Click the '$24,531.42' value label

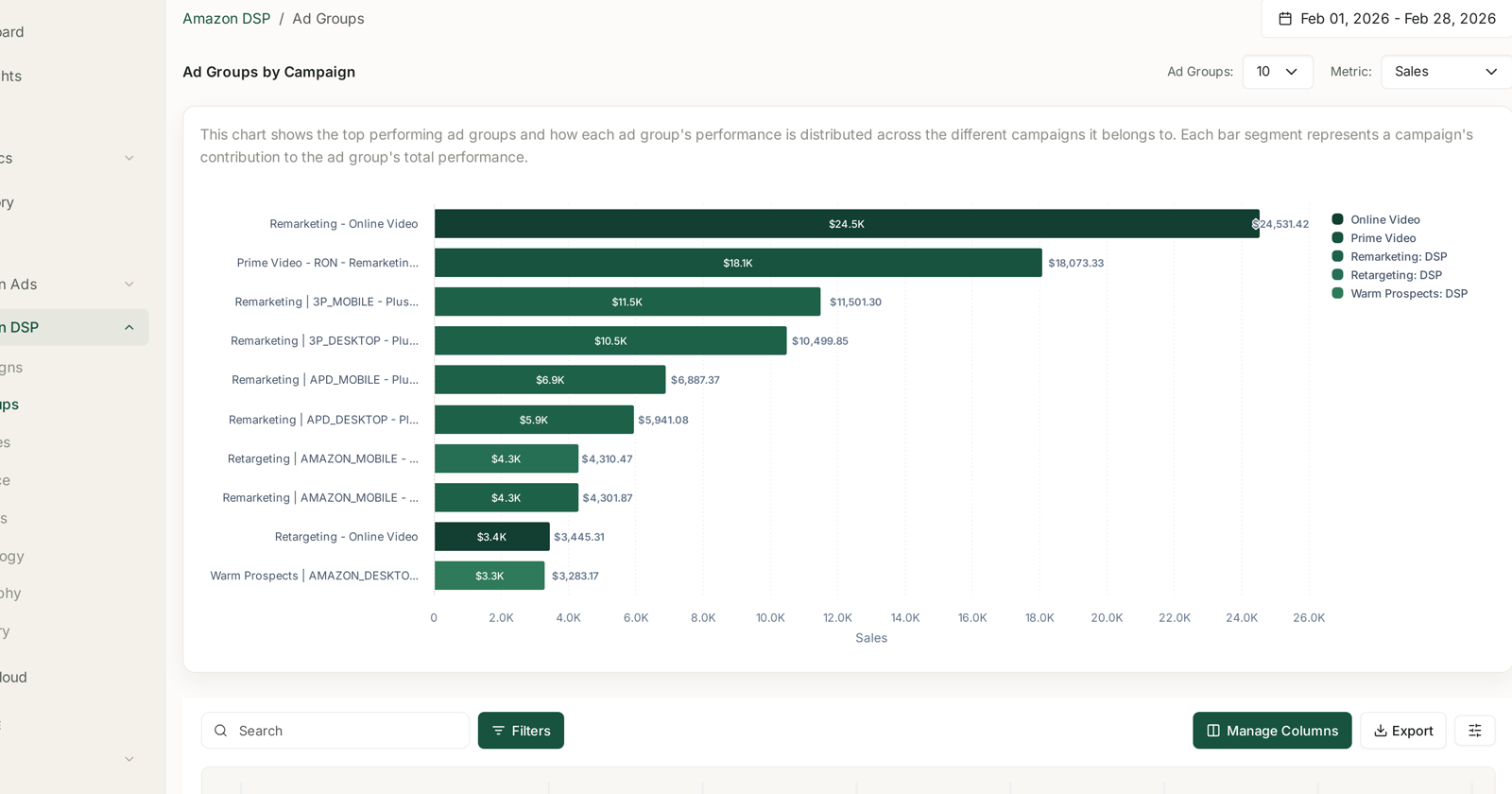[x=1281, y=224]
